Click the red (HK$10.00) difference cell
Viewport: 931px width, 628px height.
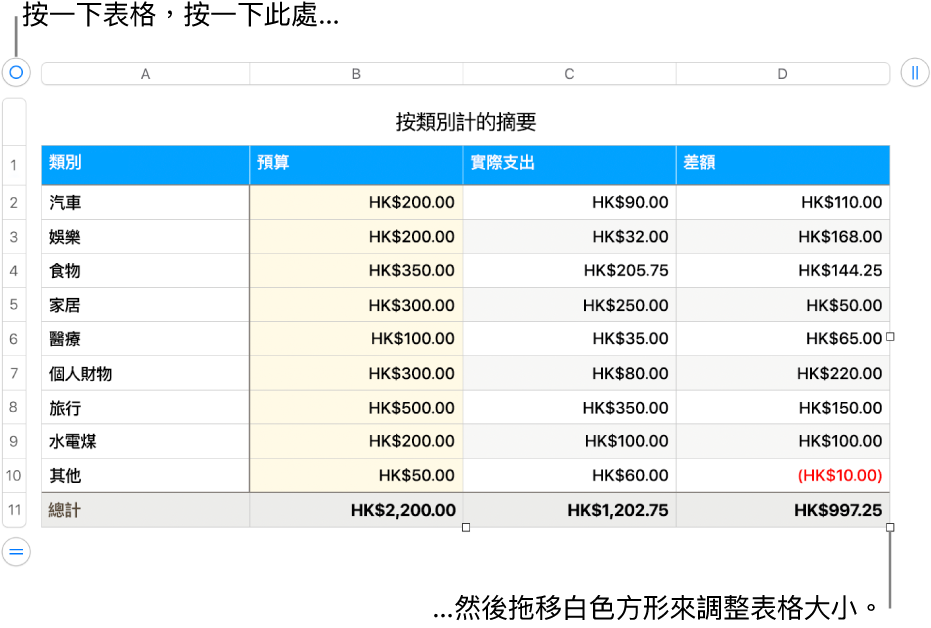tap(783, 475)
